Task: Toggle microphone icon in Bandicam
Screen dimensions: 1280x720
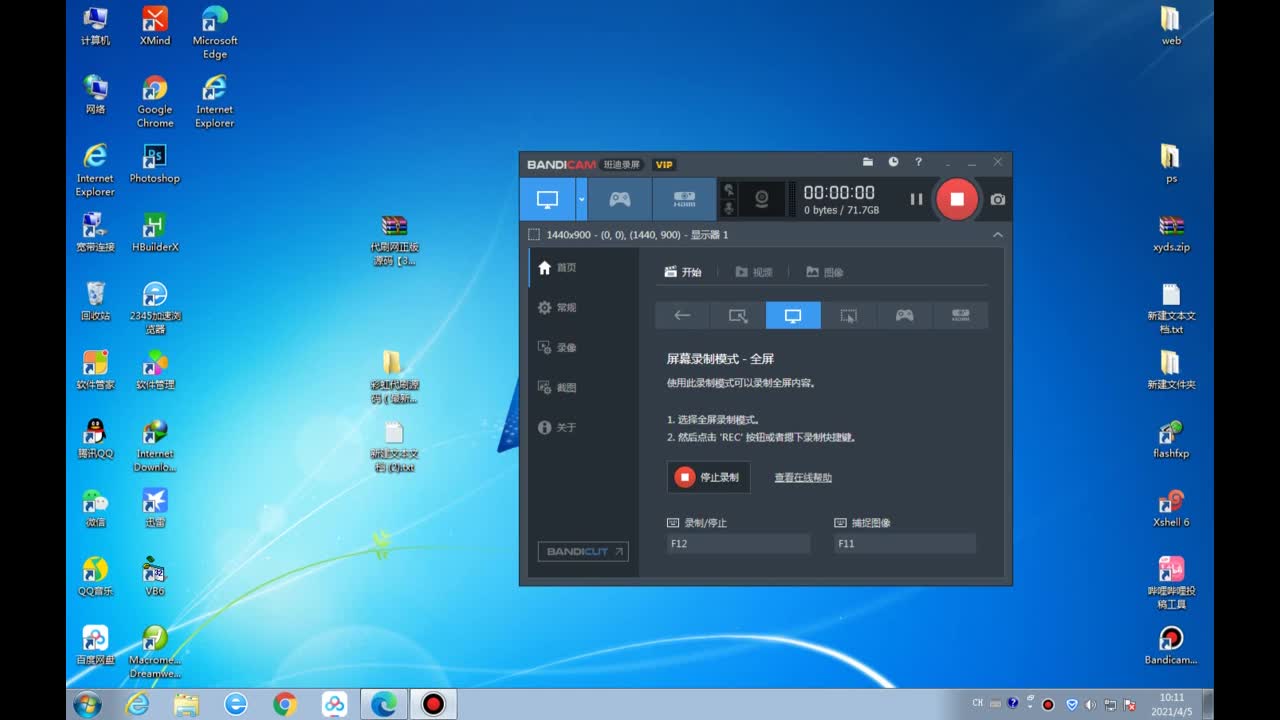Action: point(729,208)
